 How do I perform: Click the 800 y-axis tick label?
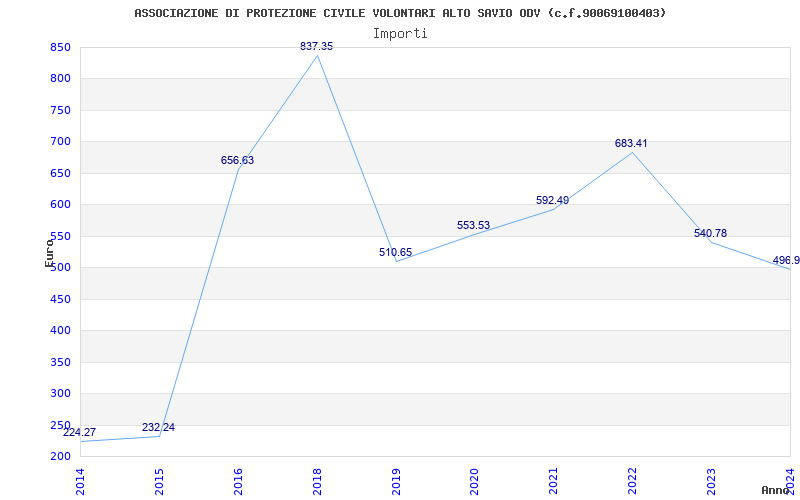[x=60, y=79]
